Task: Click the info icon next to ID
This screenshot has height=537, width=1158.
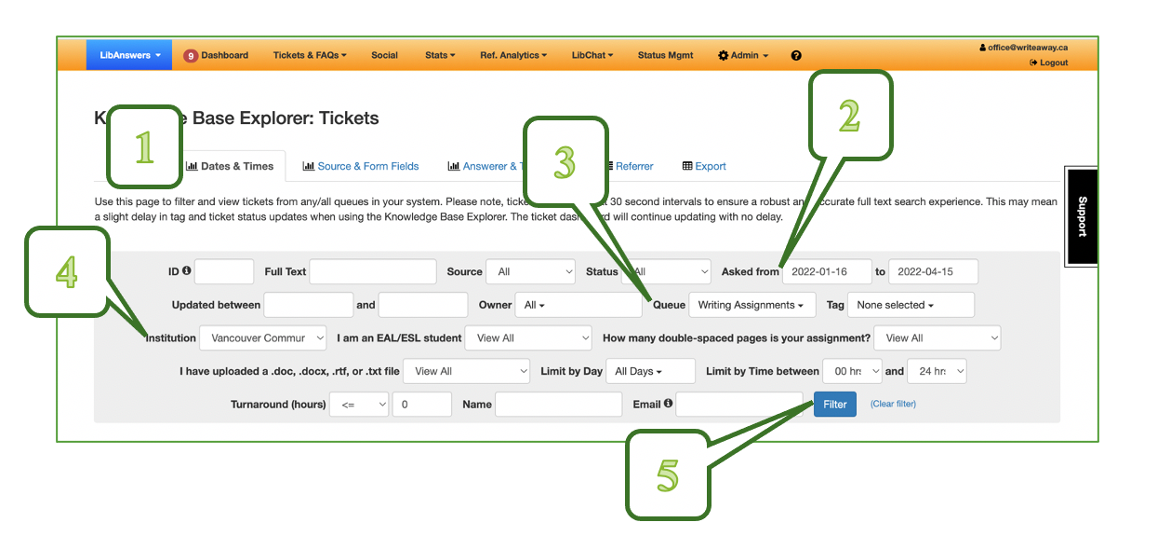Action: [187, 271]
